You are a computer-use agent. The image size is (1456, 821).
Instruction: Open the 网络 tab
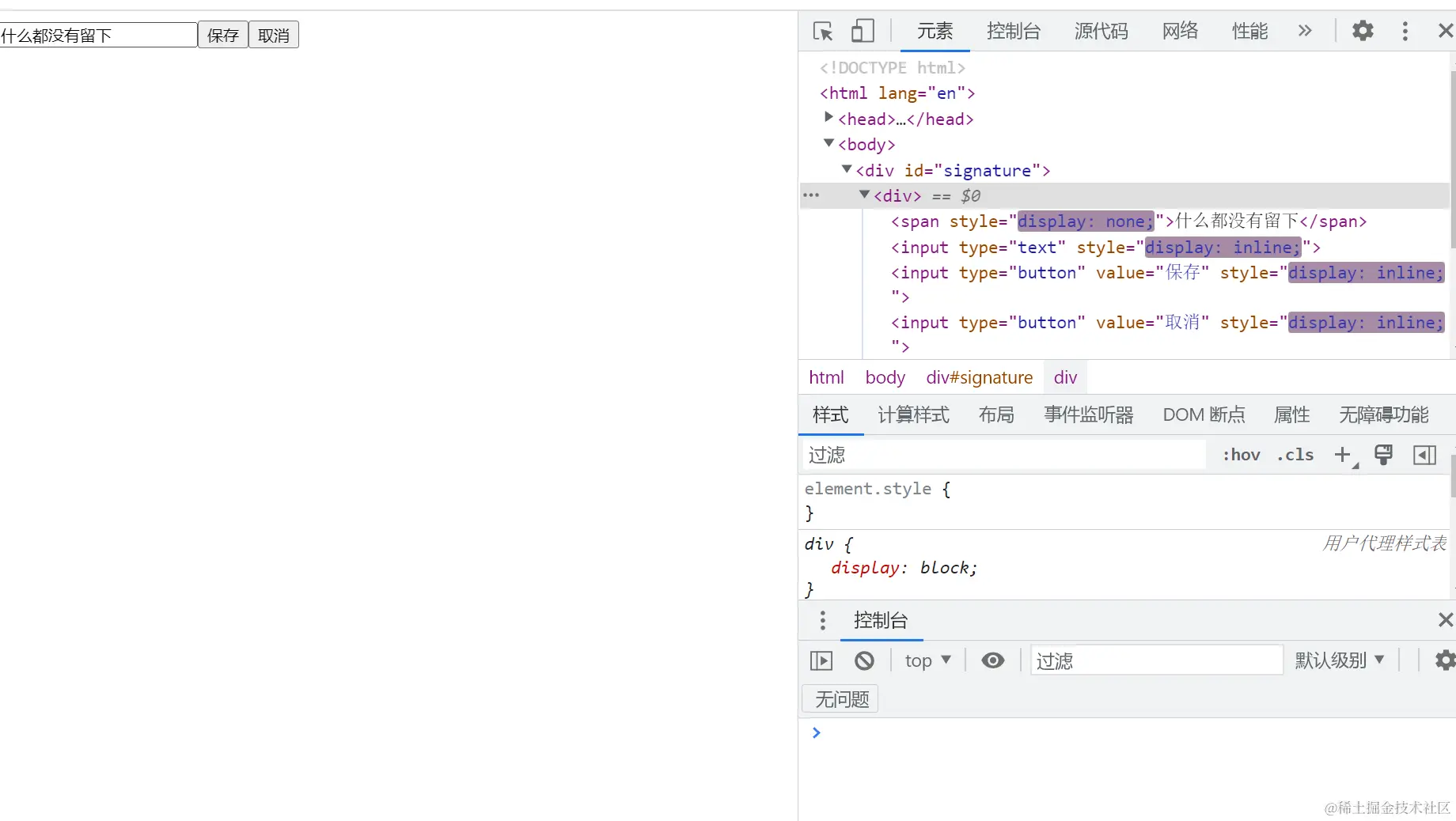click(x=1180, y=31)
